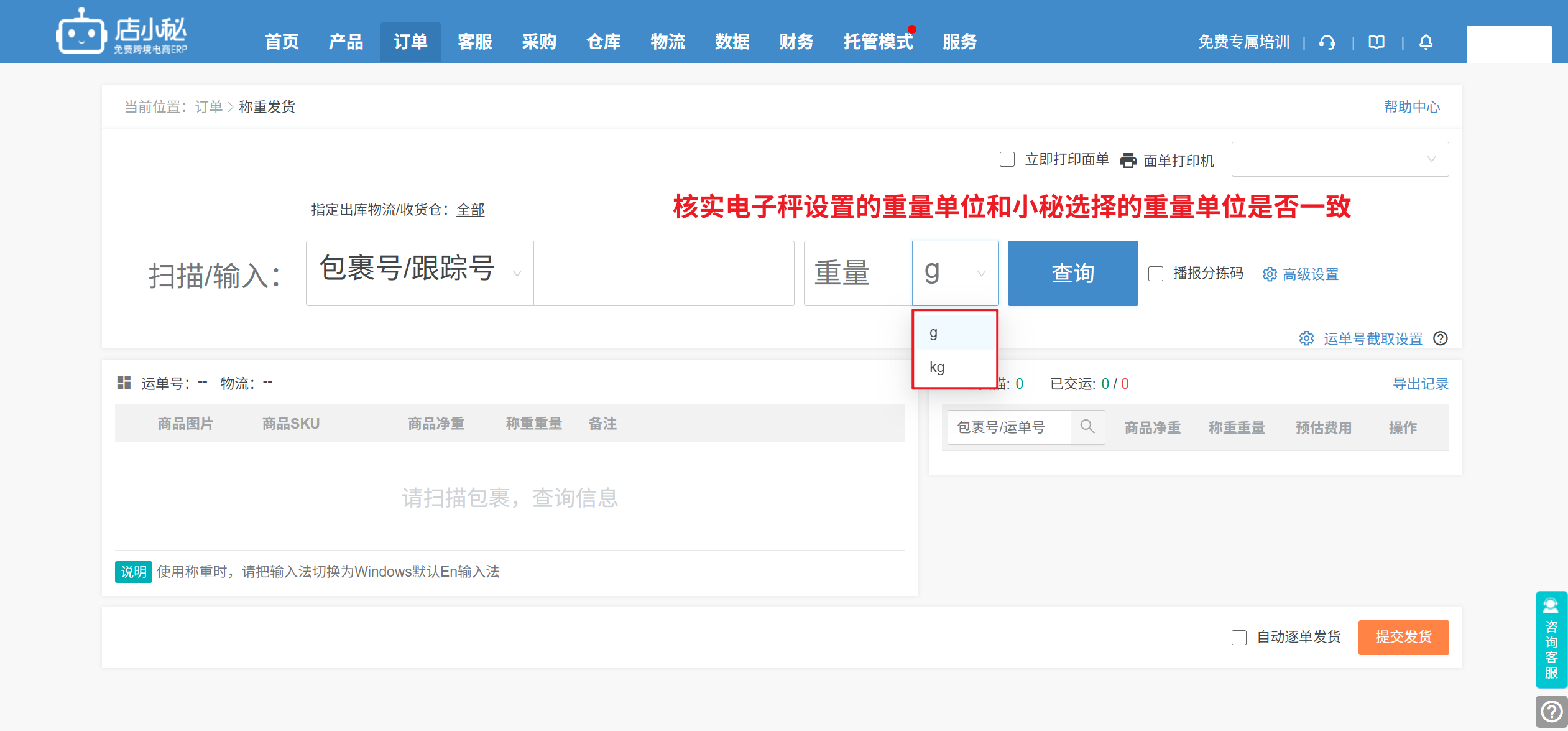
Task: Expand the 包裹号/跟踪号 scan type dropdown
Action: pyautogui.click(x=420, y=274)
